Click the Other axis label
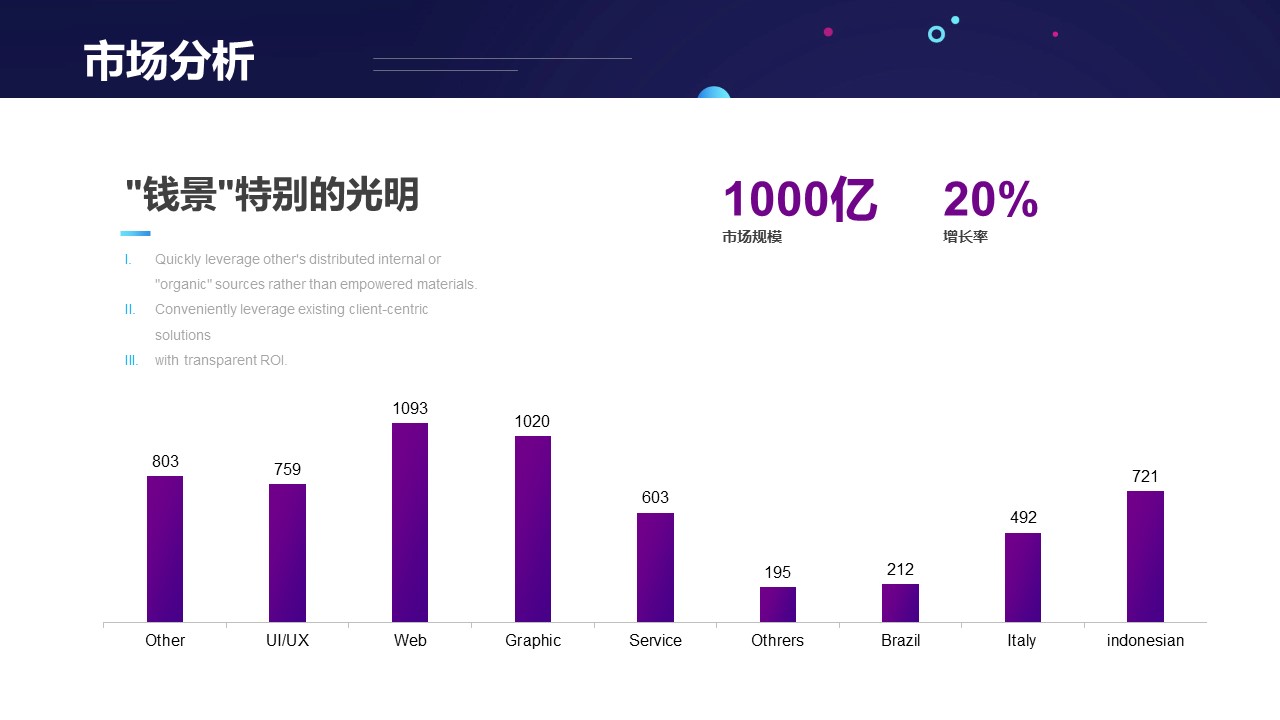 (165, 640)
